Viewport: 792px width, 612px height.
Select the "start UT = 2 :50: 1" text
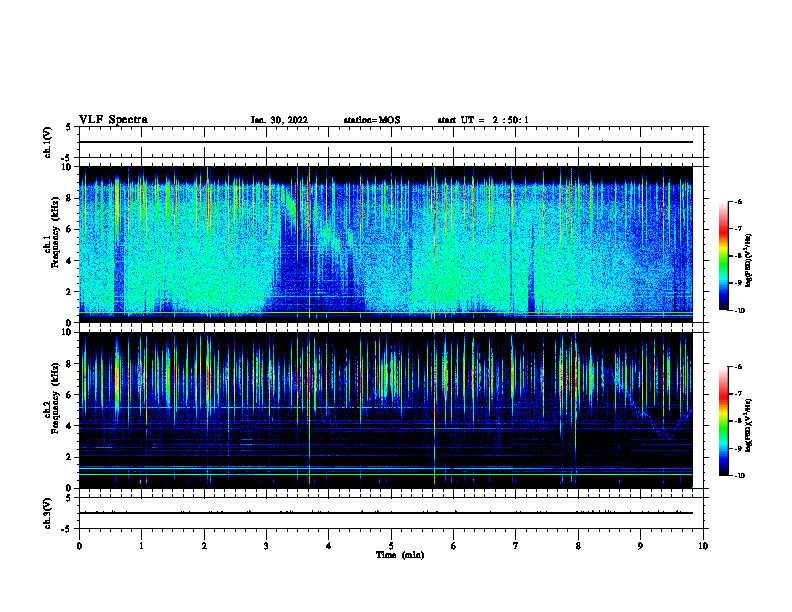(483, 120)
